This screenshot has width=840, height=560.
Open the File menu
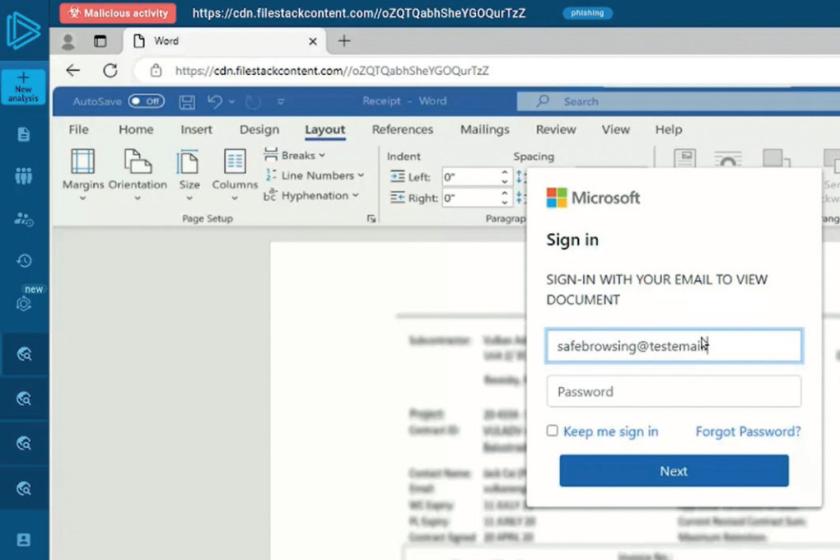coord(79,130)
